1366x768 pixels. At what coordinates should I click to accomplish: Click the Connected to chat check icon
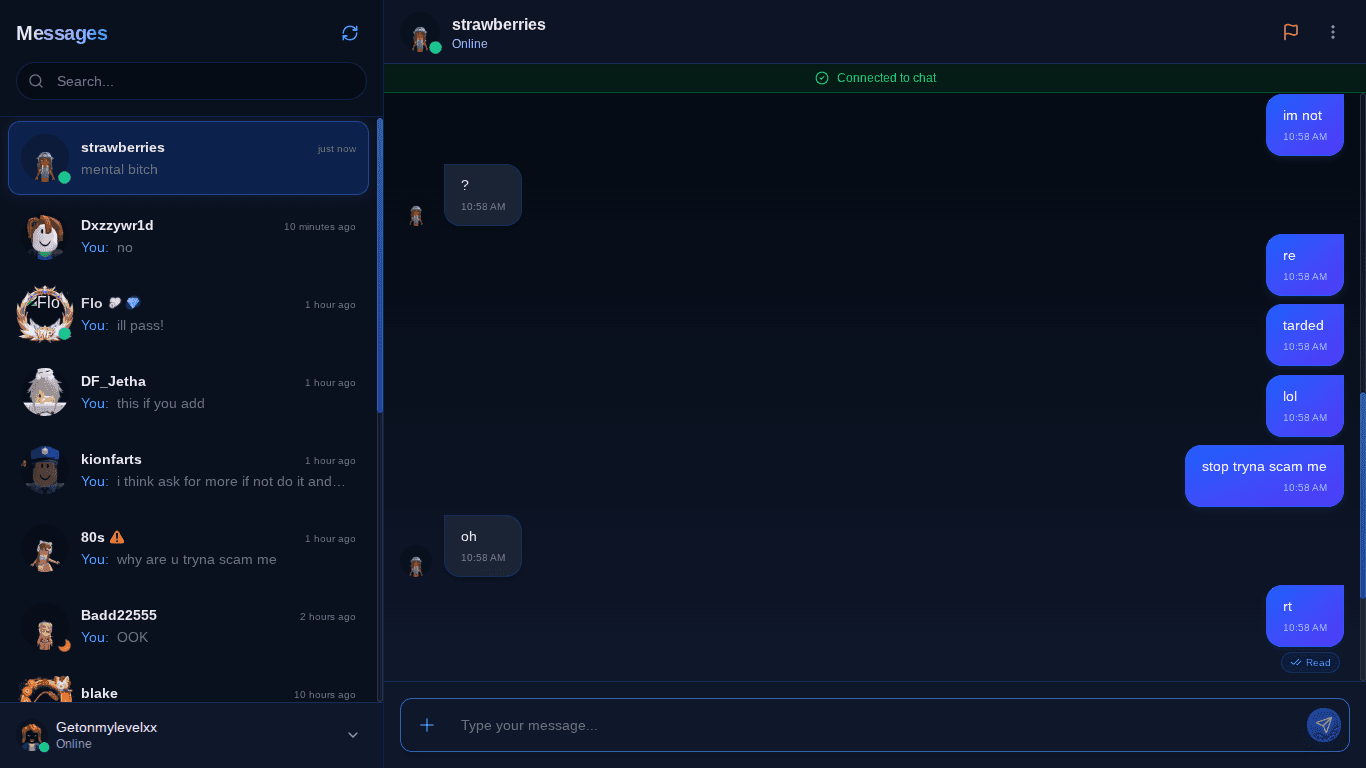coord(822,78)
